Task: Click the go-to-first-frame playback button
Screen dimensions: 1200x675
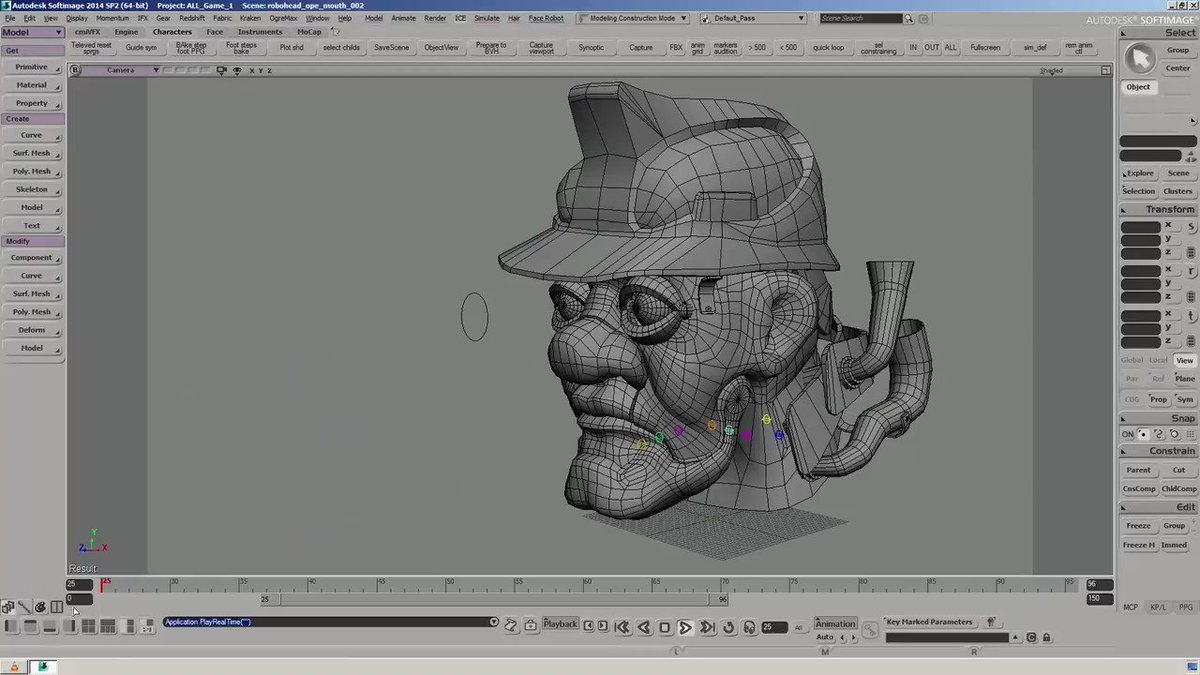Action: (621, 627)
